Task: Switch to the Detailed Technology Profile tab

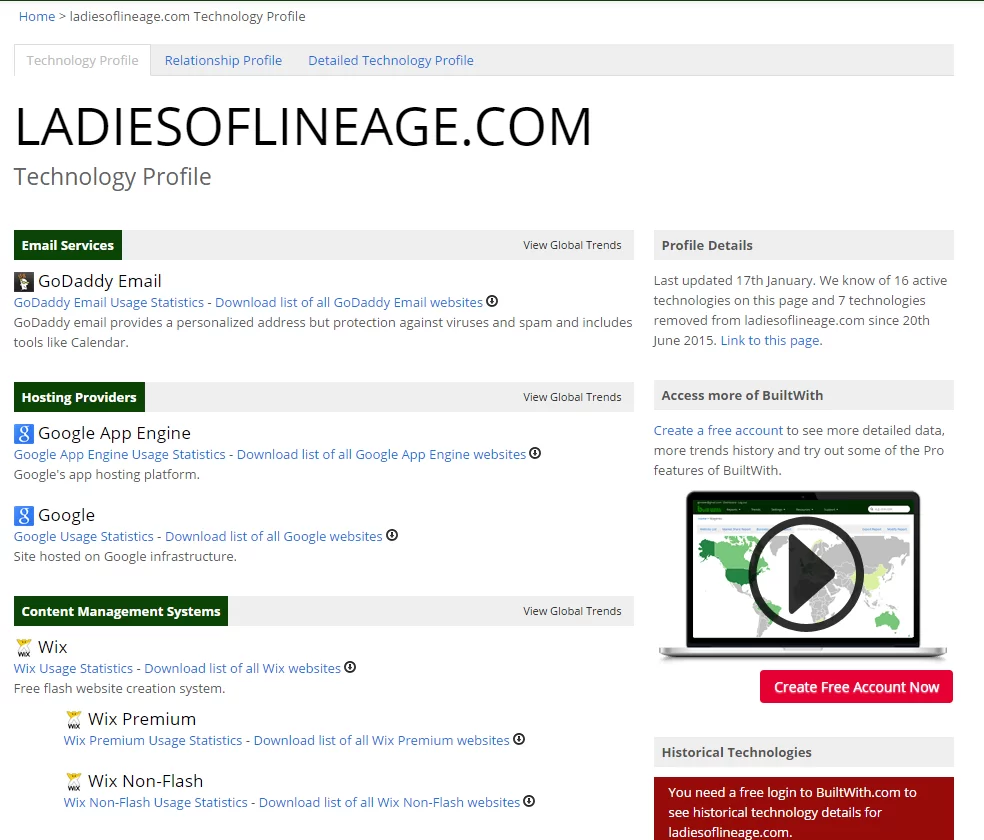Action: [x=391, y=60]
